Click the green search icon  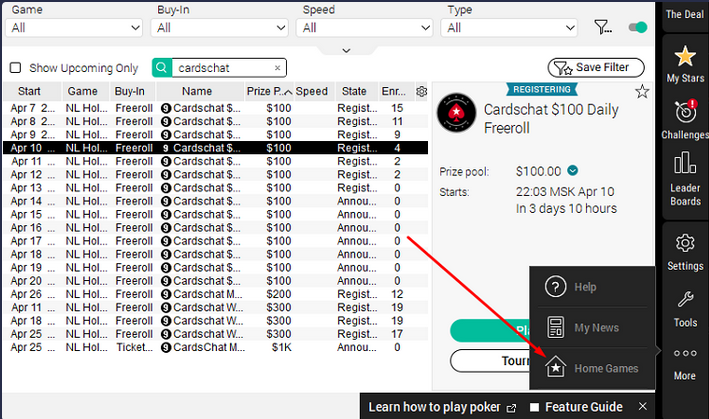(x=161, y=68)
